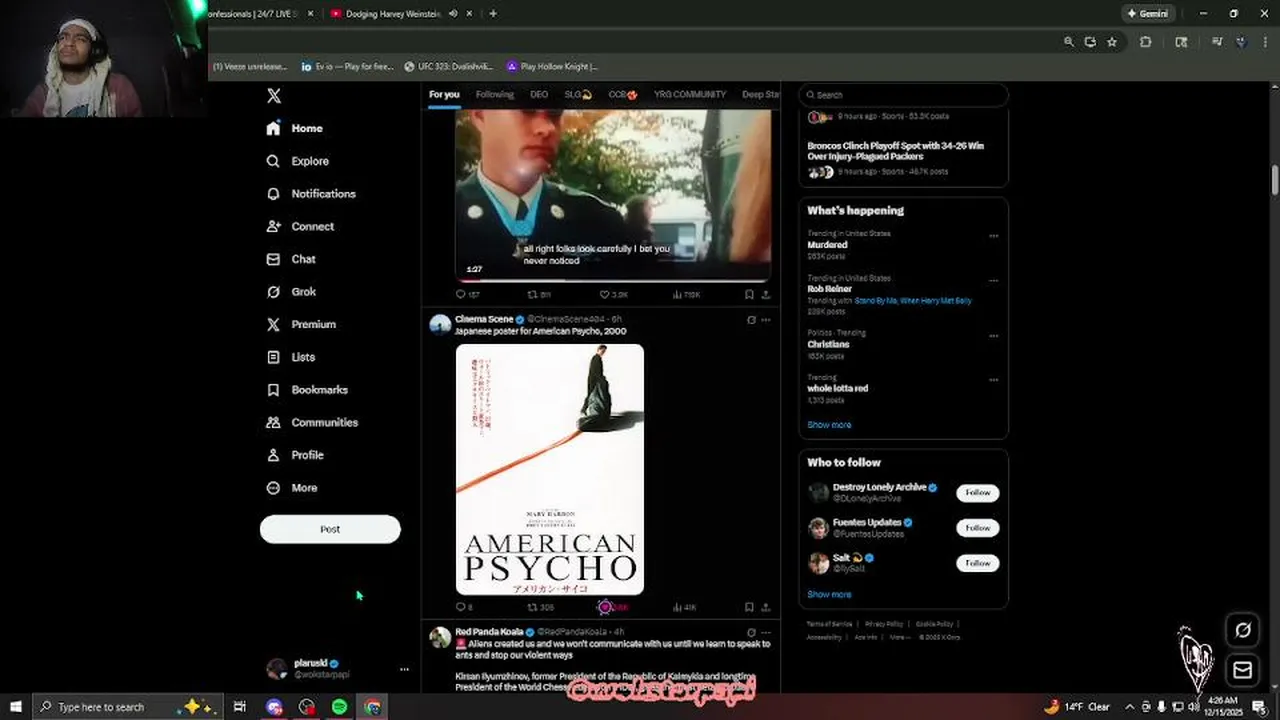Image resolution: width=1280 pixels, height=720 pixels.
Task: Open Rob Reiner trend options menu
Action: click(x=993, y=281)
